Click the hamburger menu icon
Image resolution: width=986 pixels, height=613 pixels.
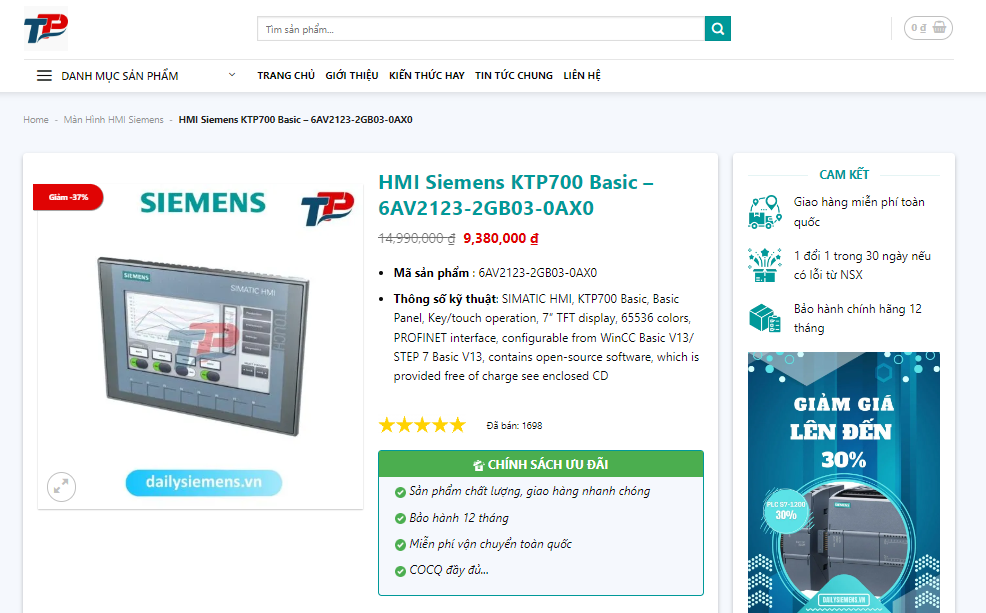pyautogui.click(x=44, y=76)
